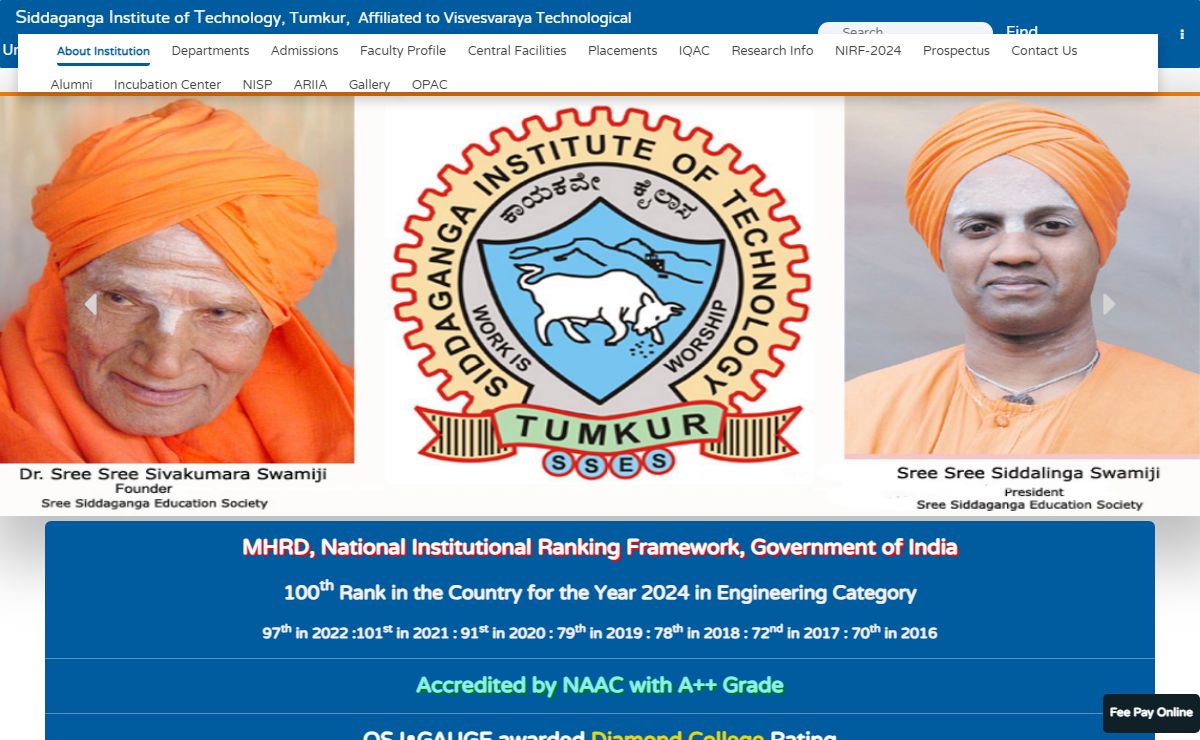Screen dimensions: 1200x740
Task: Click the Dr. Sree Sree Sivakumara Swamiji photo
Action: coord(177,280)
